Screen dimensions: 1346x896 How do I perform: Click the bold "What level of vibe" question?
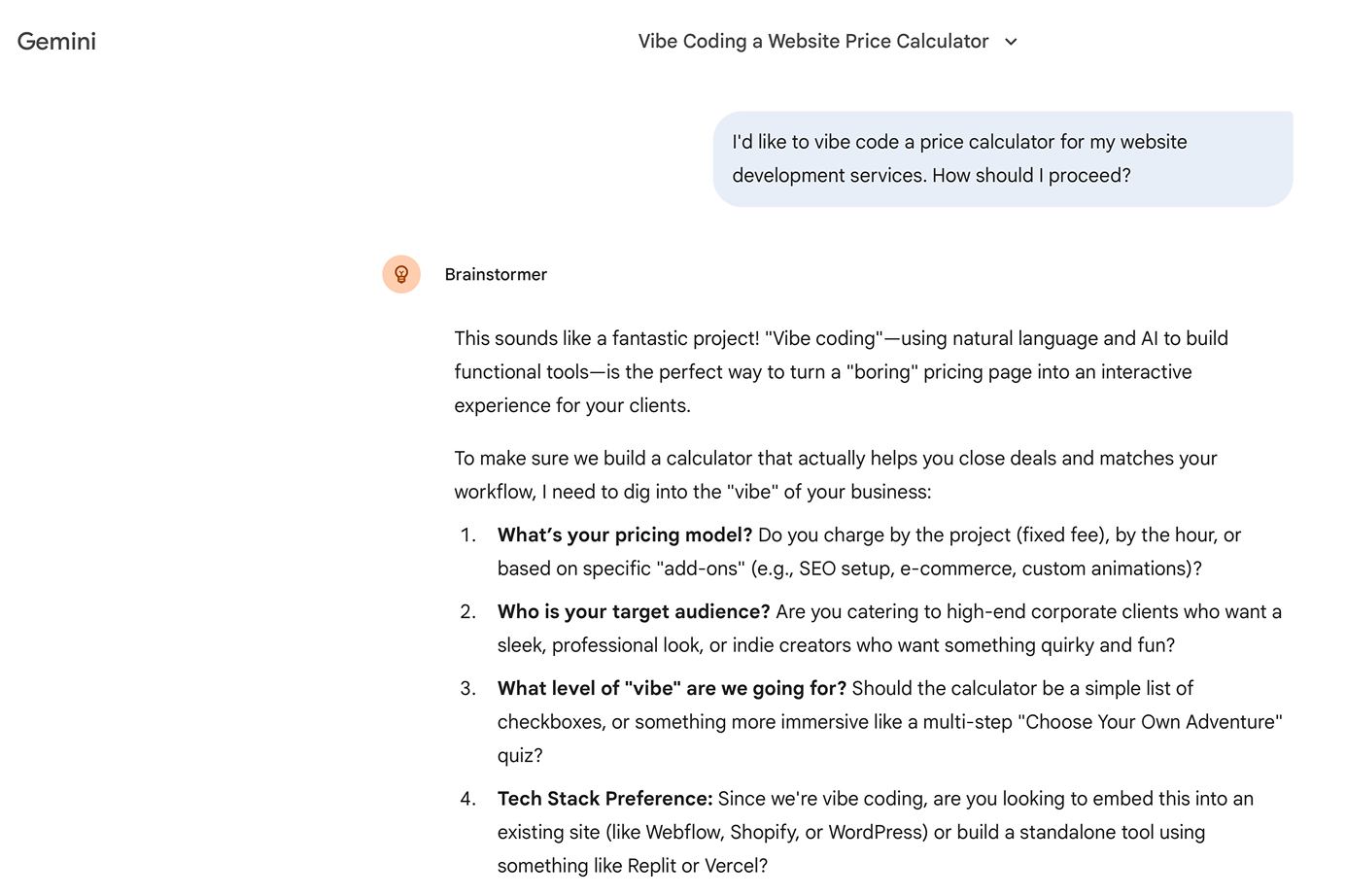[672, 688]
